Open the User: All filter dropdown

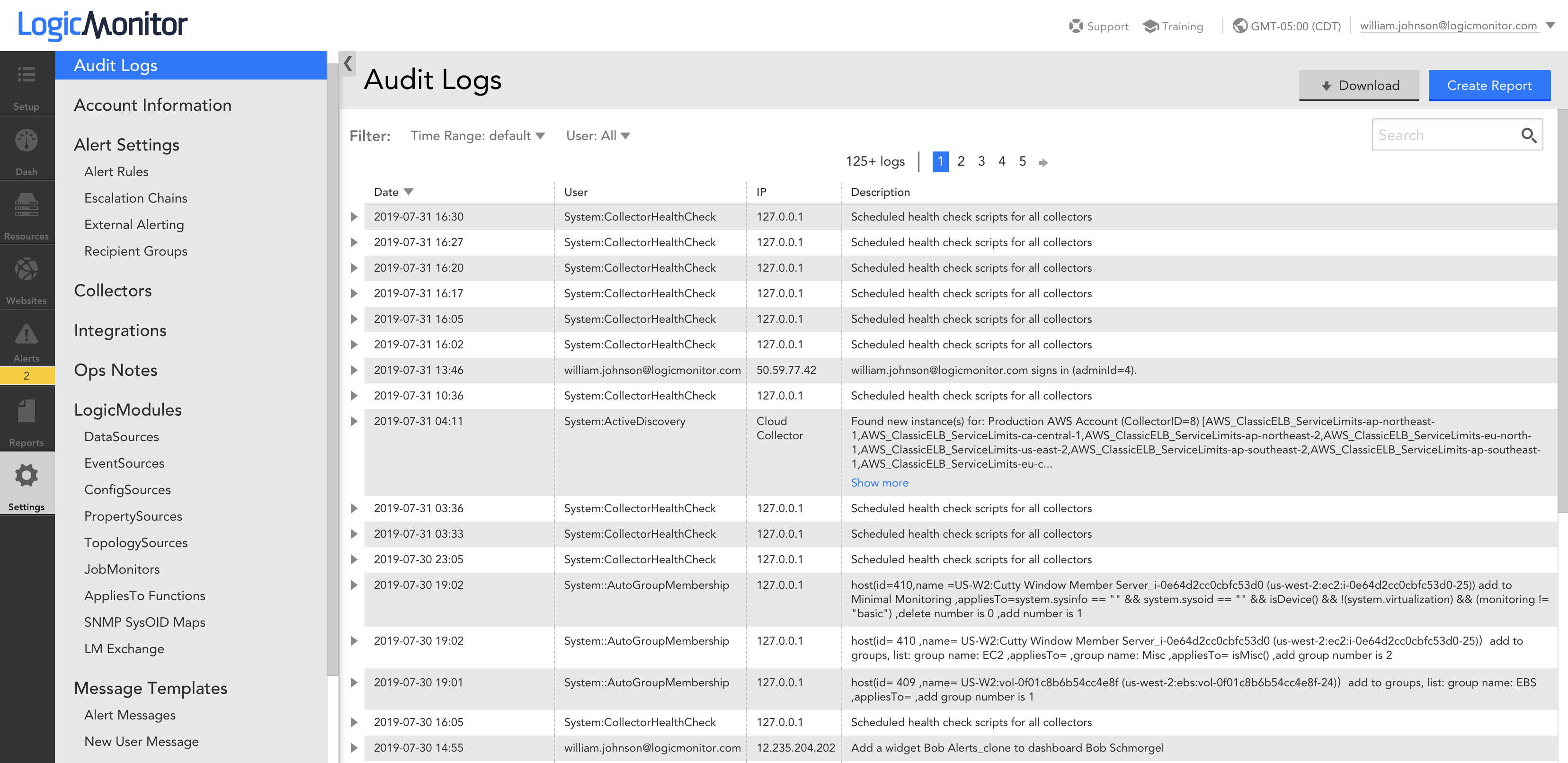click(598, 136)
